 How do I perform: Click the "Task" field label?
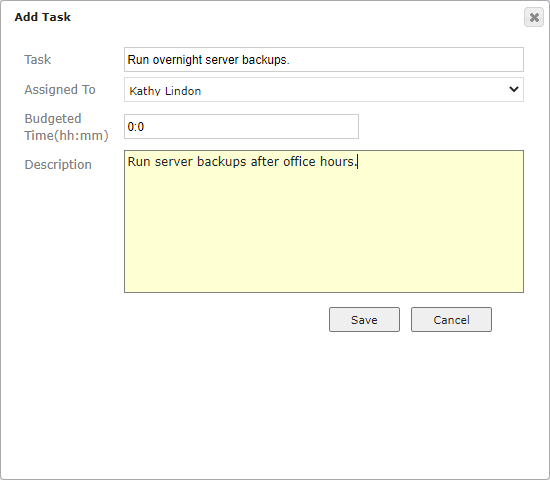pos(38,60)
